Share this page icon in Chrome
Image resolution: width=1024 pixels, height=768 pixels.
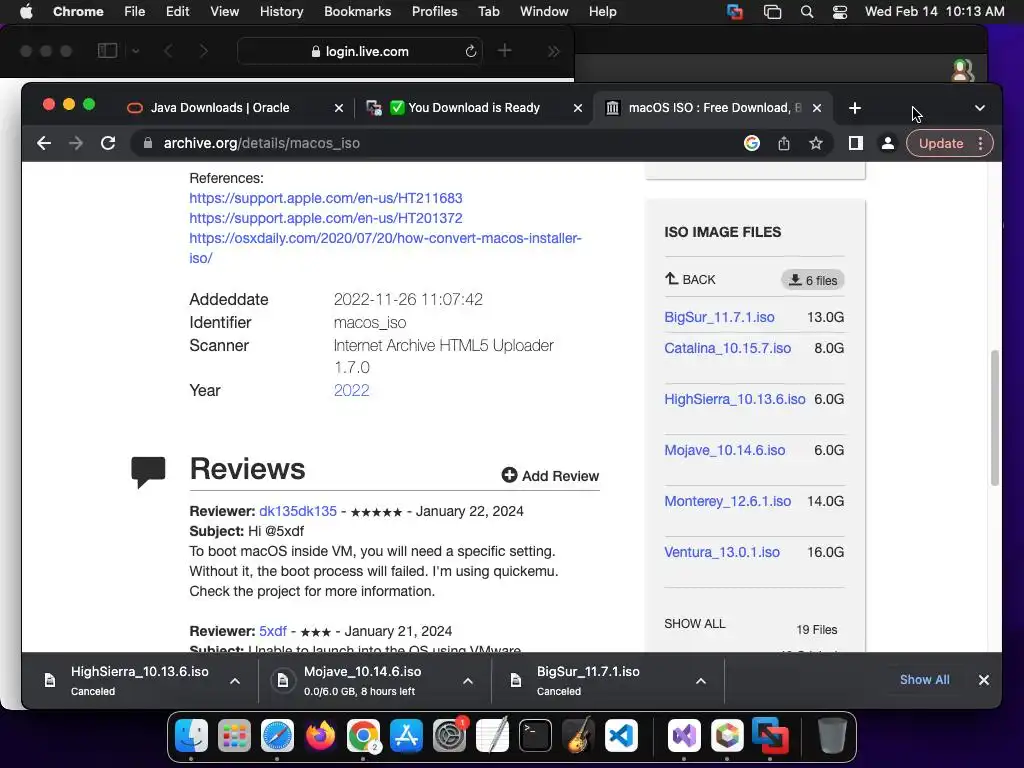pos(784,143)
